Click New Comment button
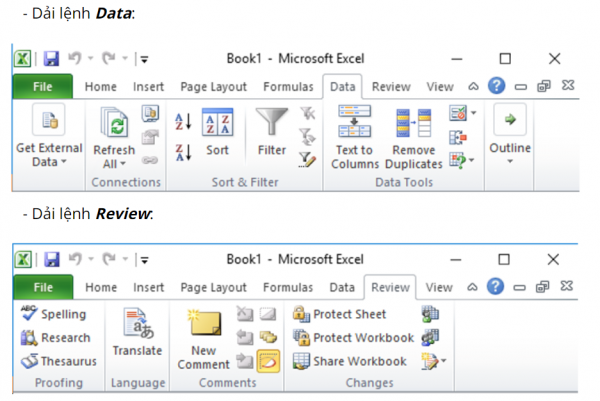The image size is (600, 401). click(x=204, y=340)
